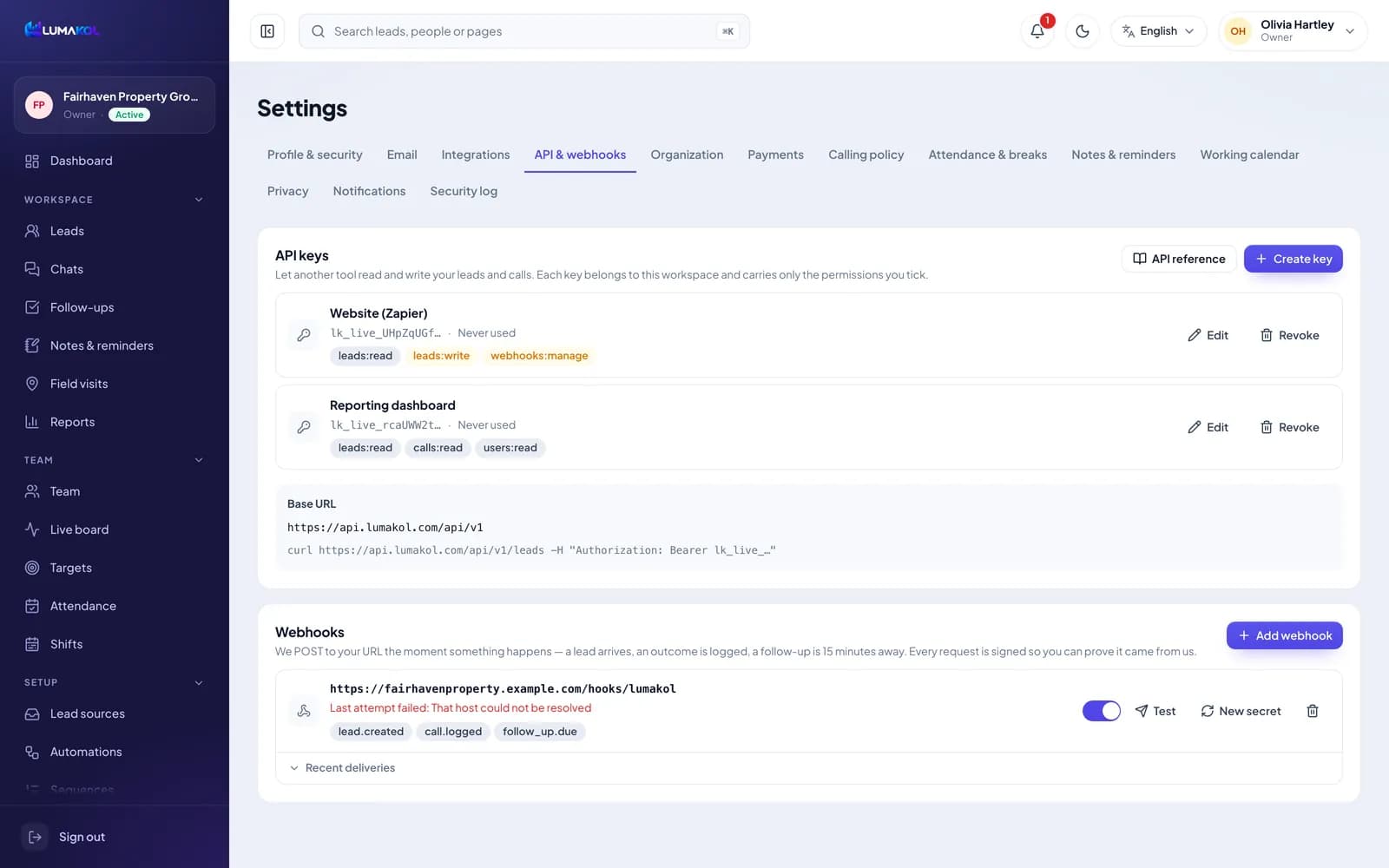Switch to the Calling policy tab
This screenshot has height=868, width=1389.
[x=866, y=155]
